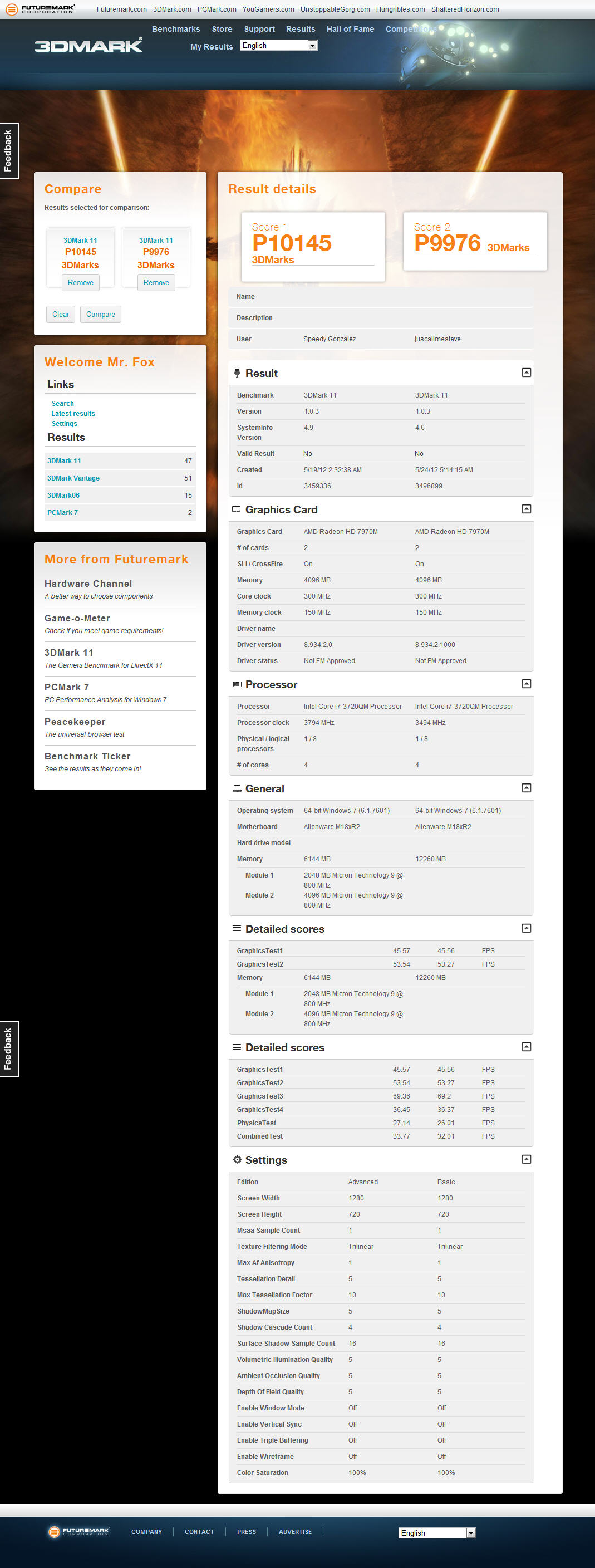Collapse the first Detailed scores section

click(527, 928)
